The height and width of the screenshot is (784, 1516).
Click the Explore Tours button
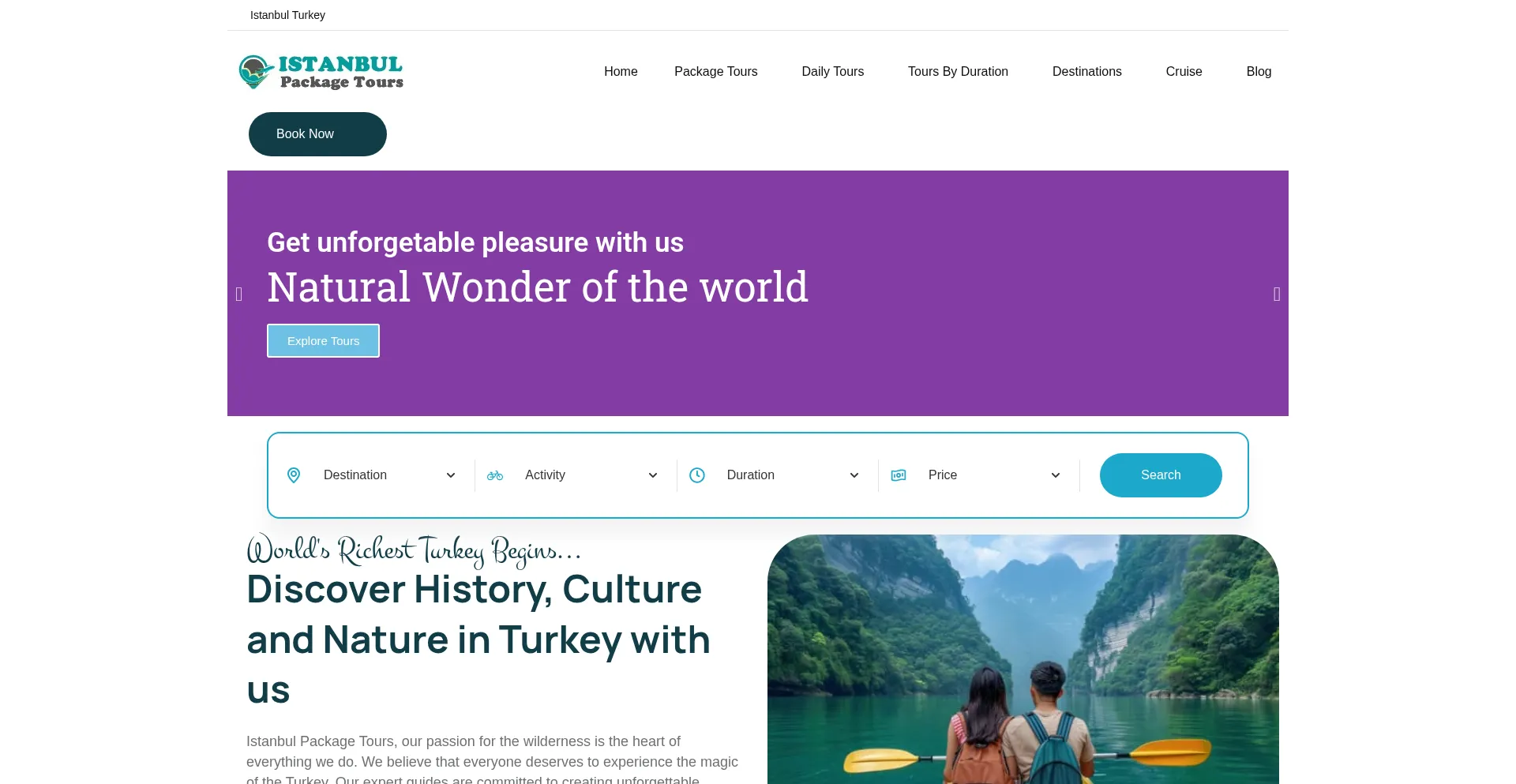tap(323, 341)
